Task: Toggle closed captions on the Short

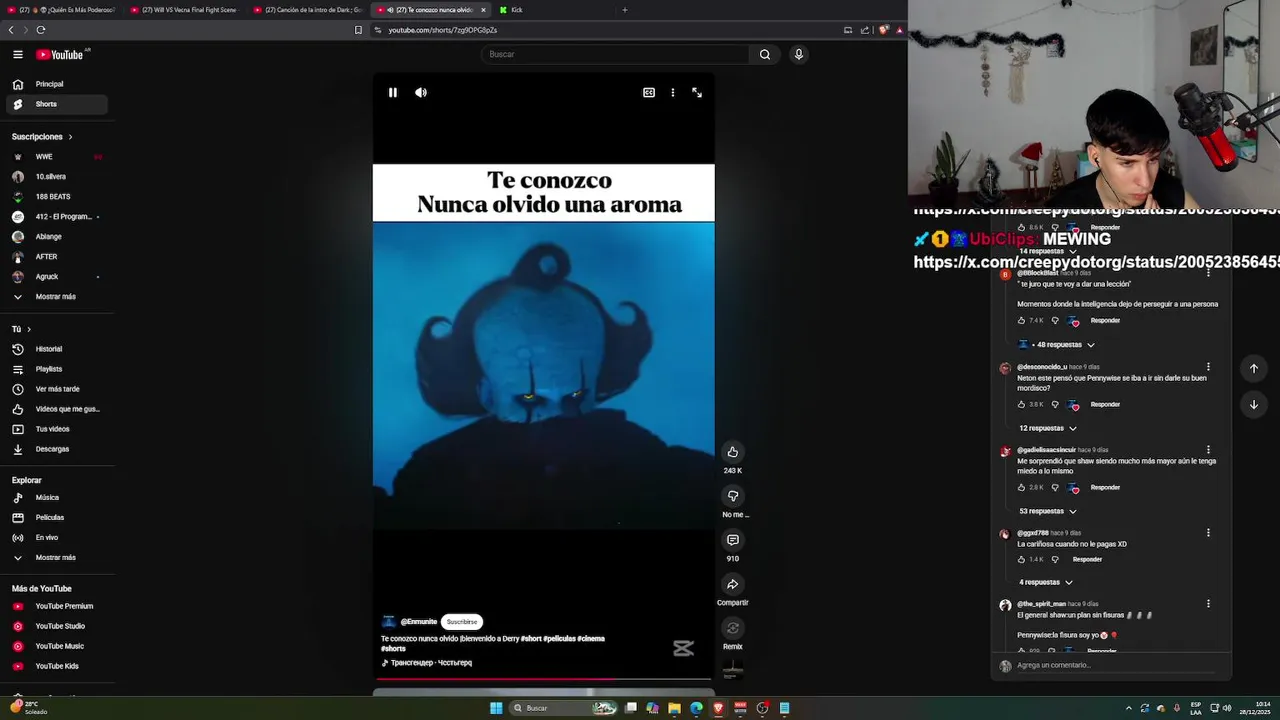Action: 649,92
